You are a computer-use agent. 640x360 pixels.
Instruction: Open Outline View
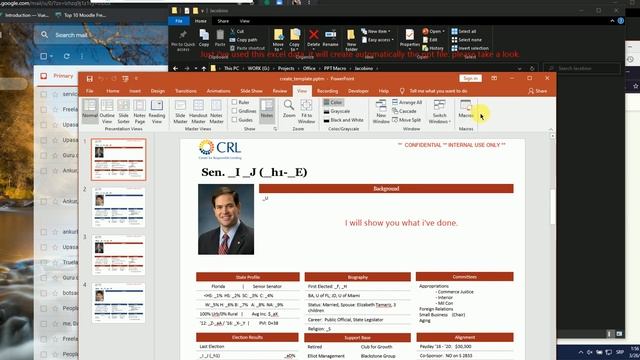107,111
